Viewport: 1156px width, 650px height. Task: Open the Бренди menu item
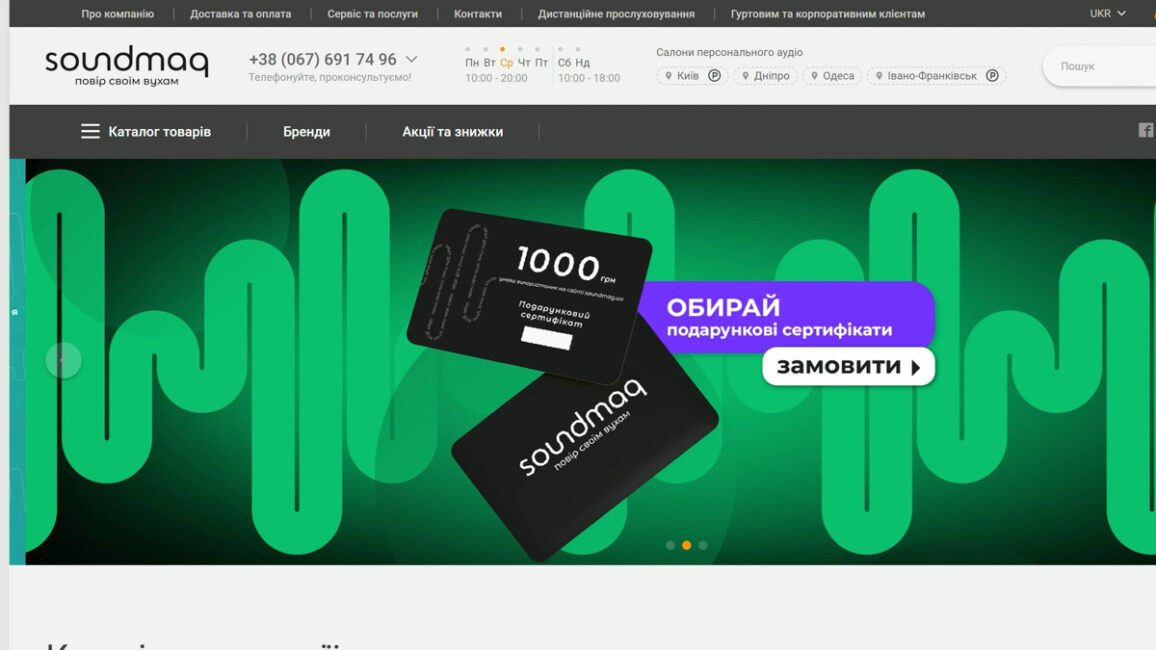(x=307, y=131)
